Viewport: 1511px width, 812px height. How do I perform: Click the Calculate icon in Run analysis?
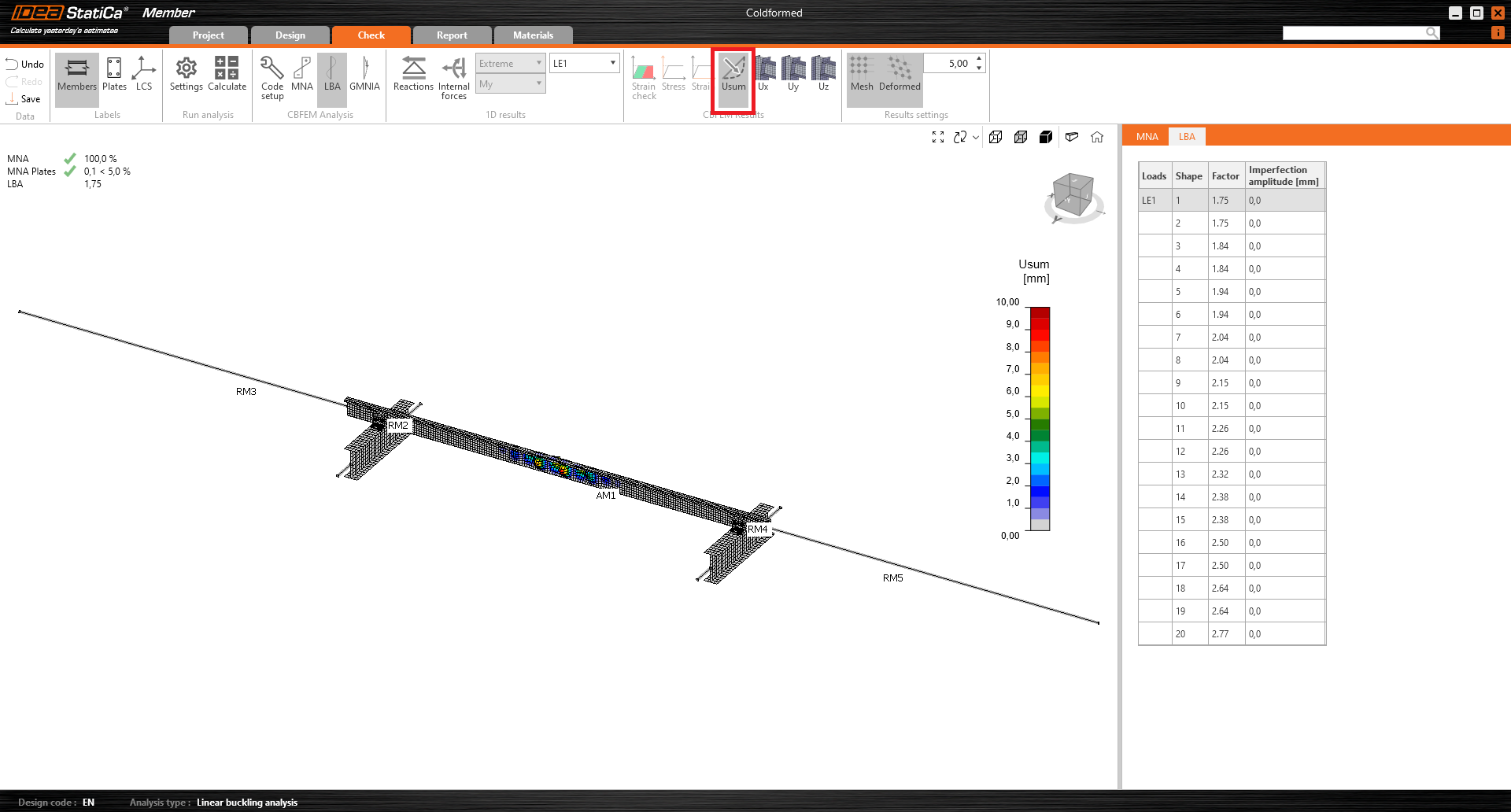click(227, 74)
